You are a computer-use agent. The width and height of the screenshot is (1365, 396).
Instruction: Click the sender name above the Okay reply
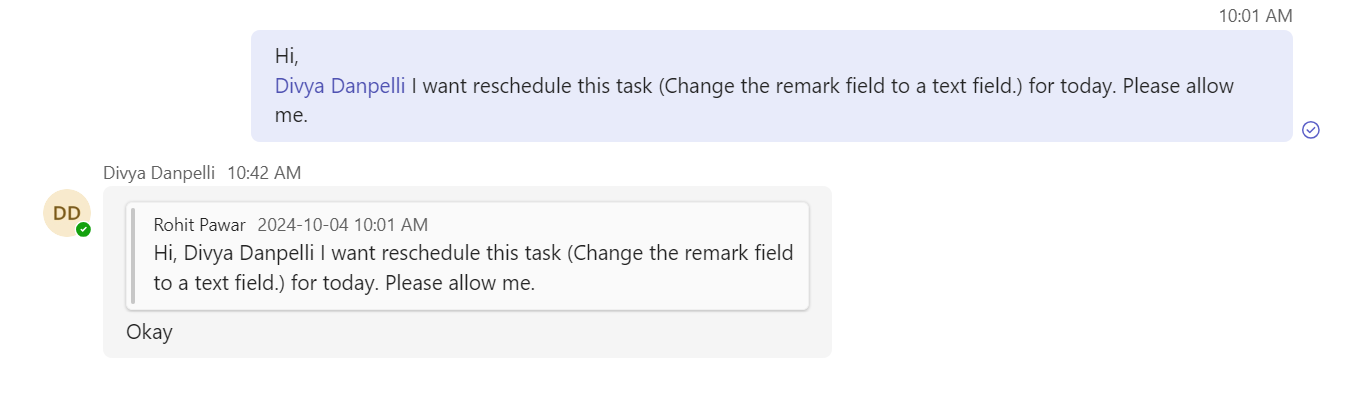point(159,172)
